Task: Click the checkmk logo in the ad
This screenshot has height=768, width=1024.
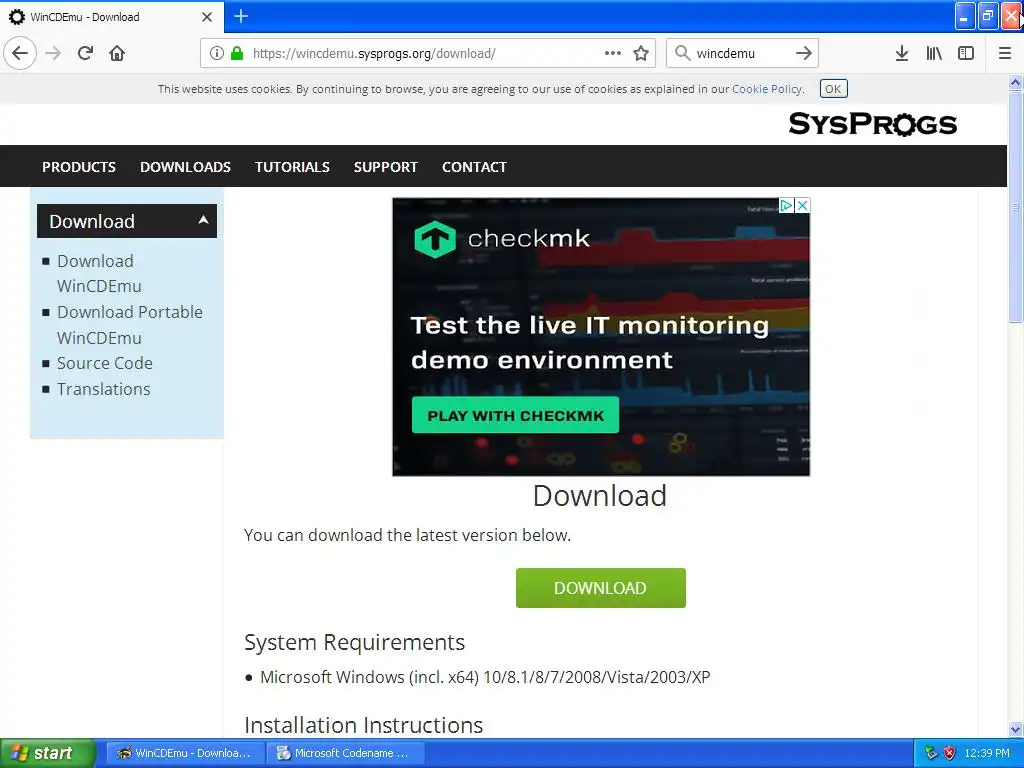Action: (502, 238)
